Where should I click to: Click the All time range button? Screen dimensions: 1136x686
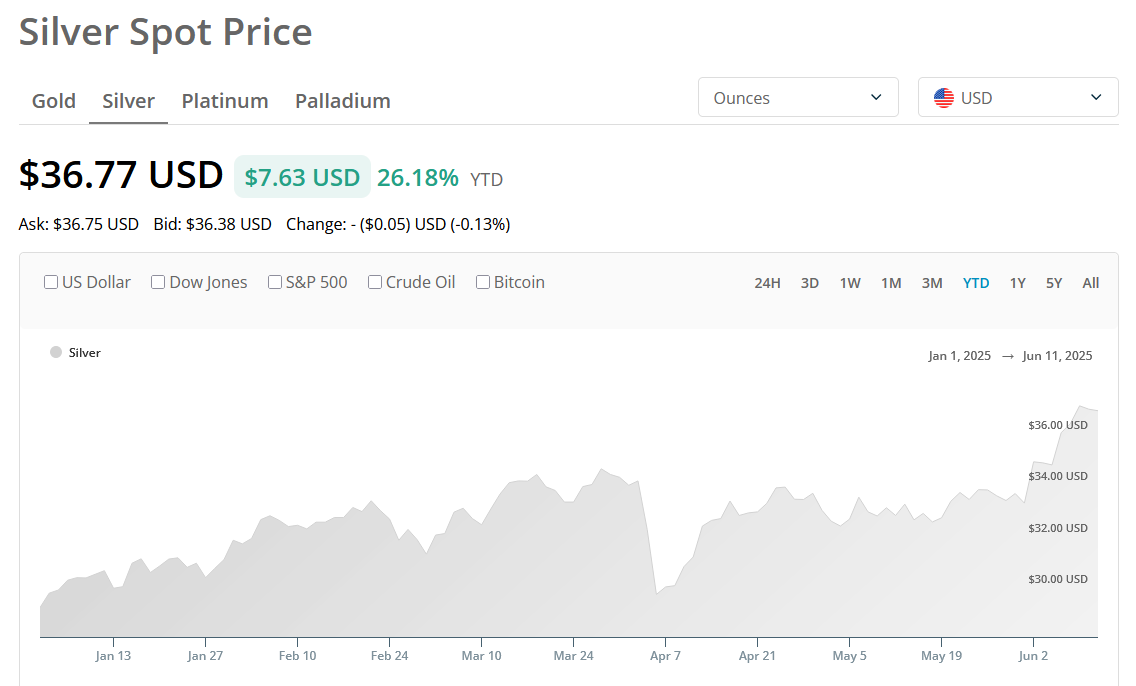point(1090,283)
